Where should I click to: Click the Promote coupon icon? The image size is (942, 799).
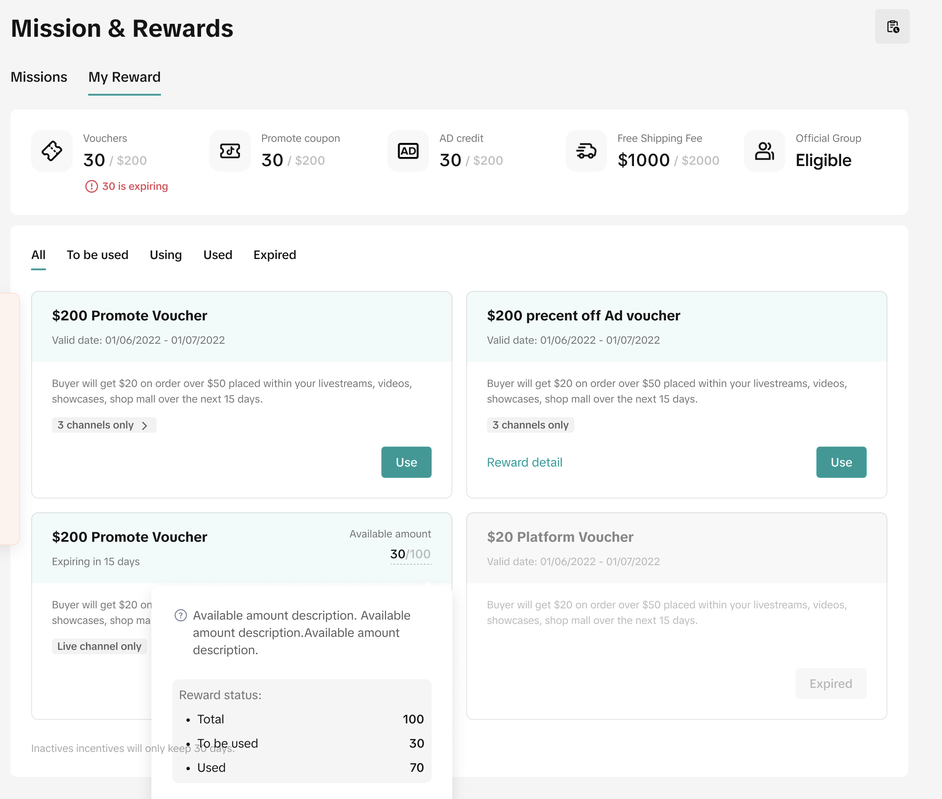point(230,151)
